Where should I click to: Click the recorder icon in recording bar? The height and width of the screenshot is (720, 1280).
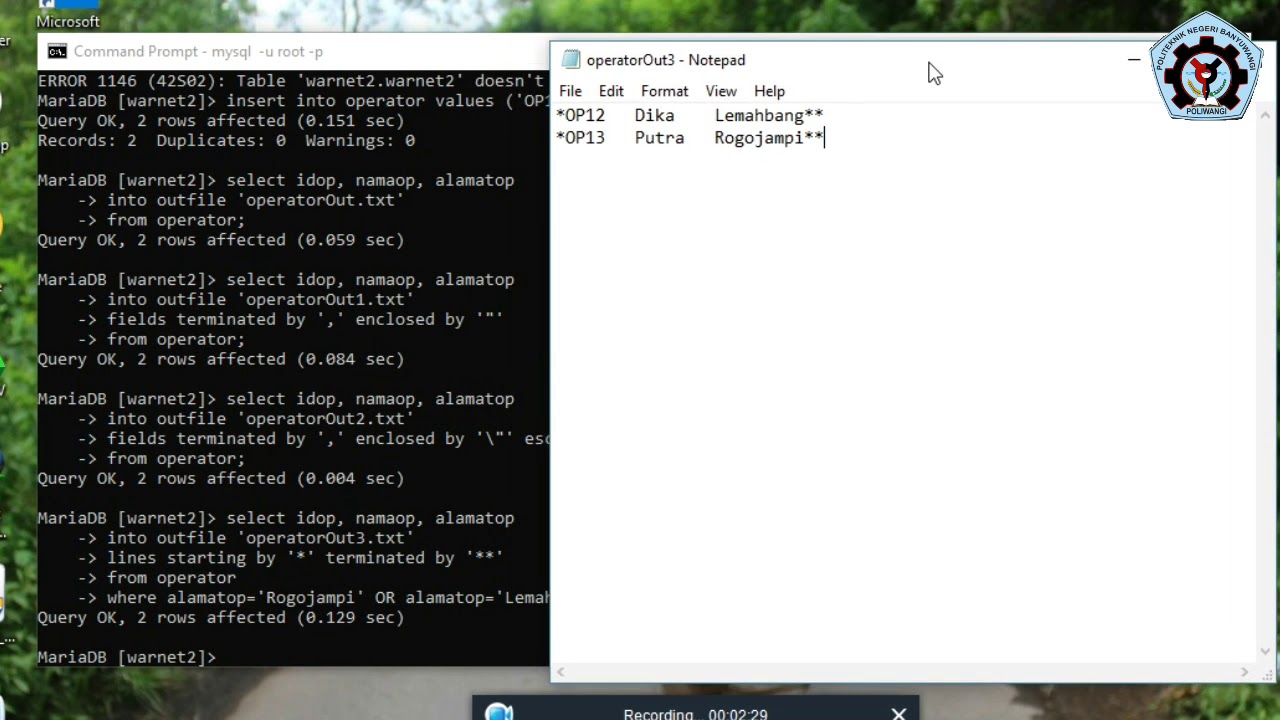tap(499, 712)
